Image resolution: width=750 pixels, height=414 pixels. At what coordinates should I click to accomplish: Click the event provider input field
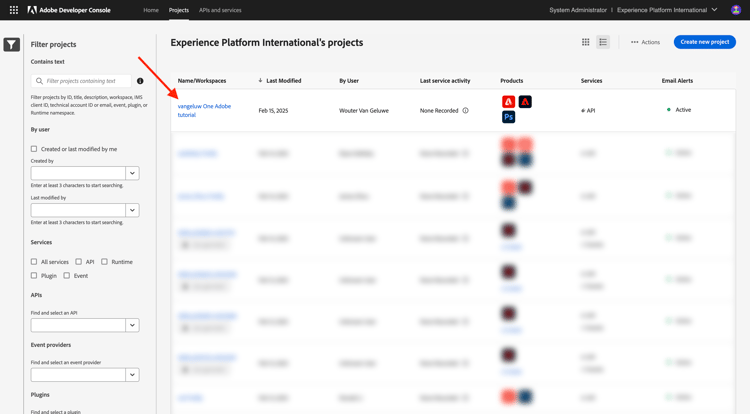pyautogui.click(x=78, y=375)
